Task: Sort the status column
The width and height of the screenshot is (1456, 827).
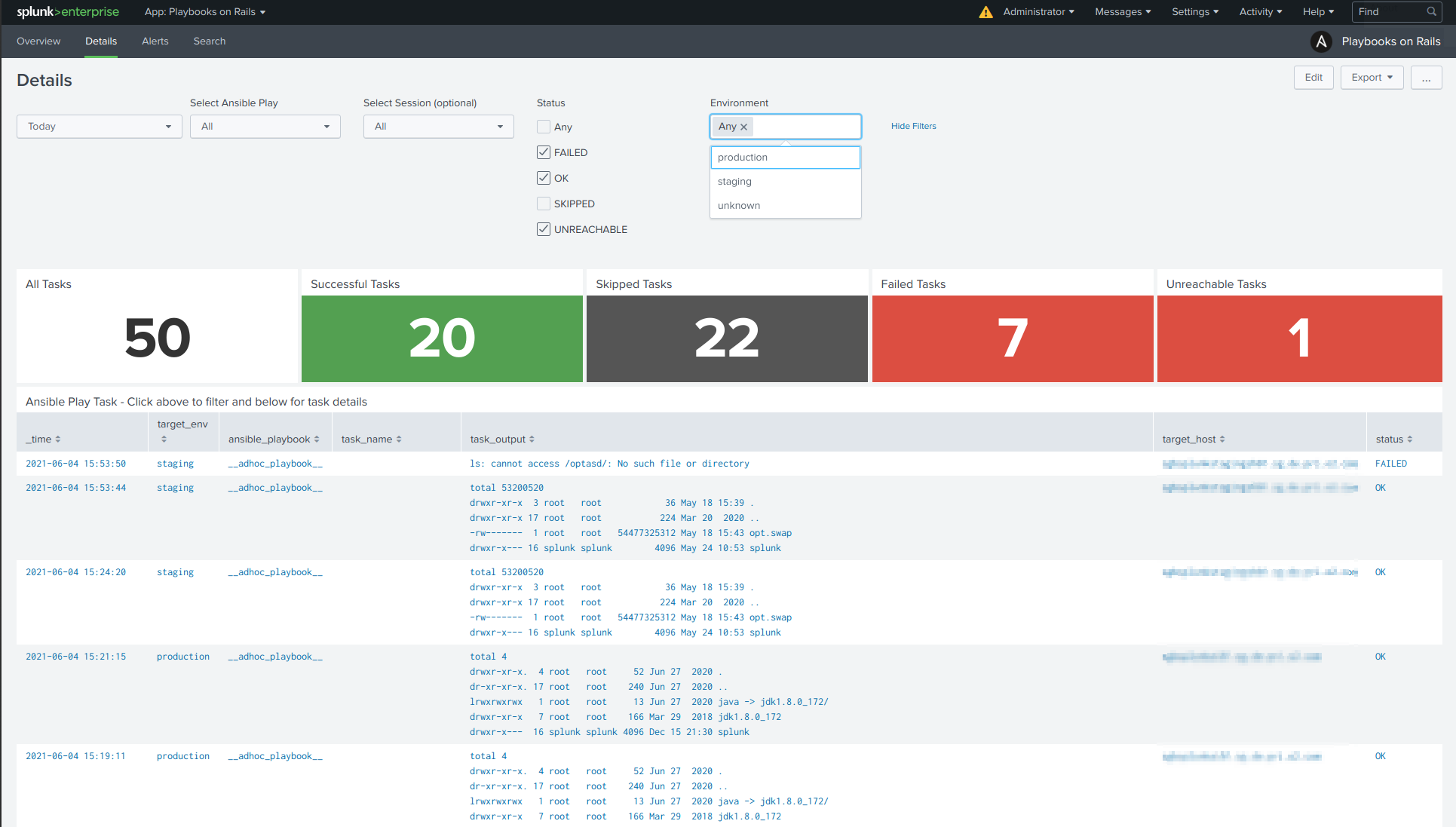Action: (x=1409, y=440)
